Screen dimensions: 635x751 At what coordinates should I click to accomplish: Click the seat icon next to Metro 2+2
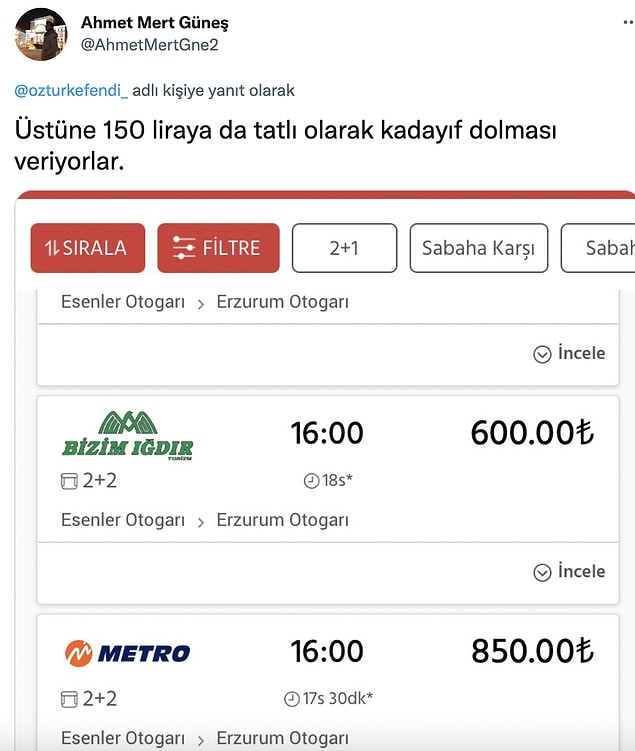click(x=69, y=699)
